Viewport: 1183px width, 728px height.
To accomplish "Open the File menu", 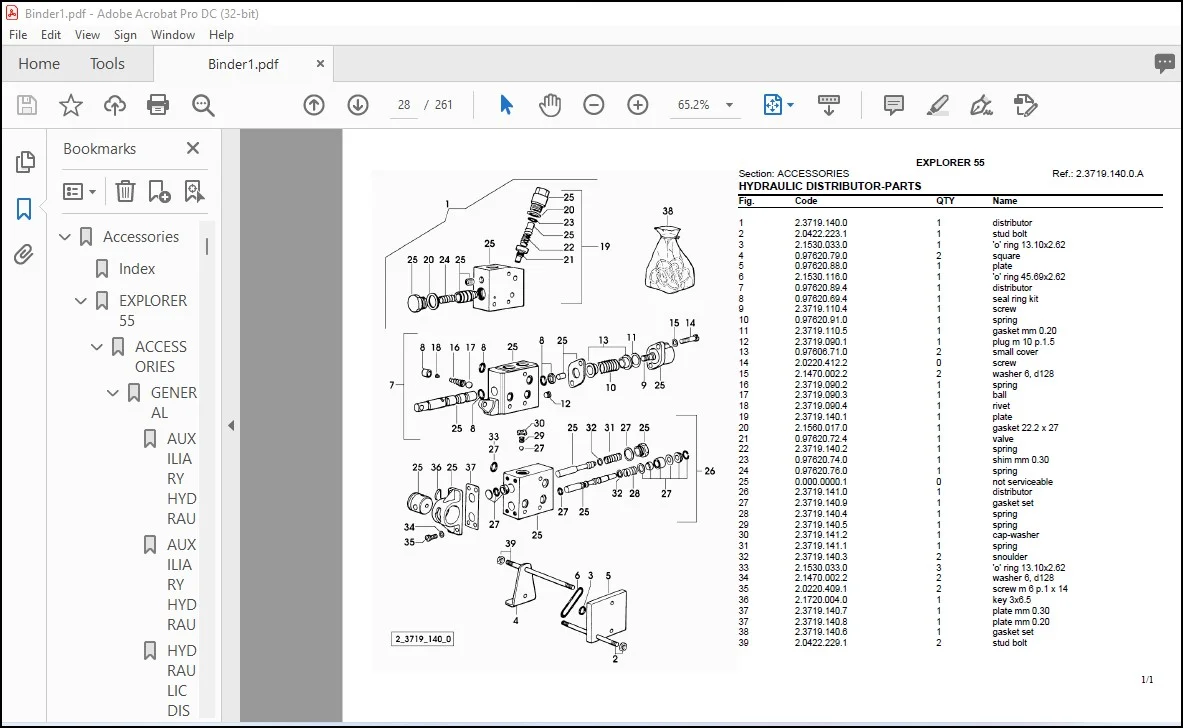I will pos(18,35).
